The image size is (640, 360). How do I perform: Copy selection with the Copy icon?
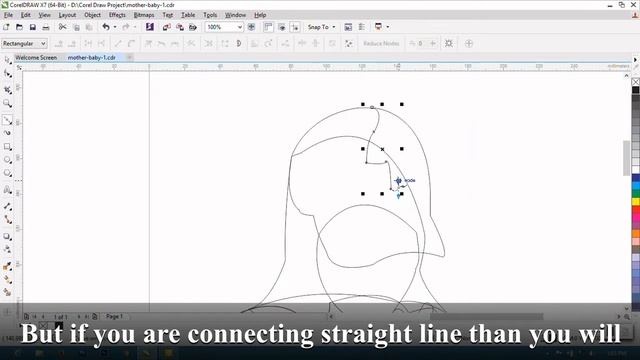(76, 27)
